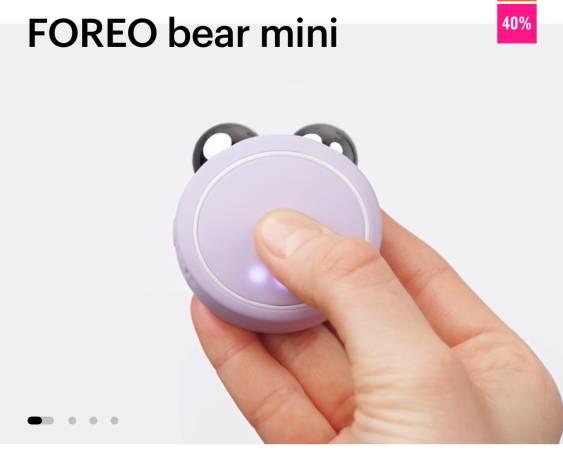Viewport: 563px width, 460px height.
Task: Click the pink 40% discount badge
Action: [517, 24]
